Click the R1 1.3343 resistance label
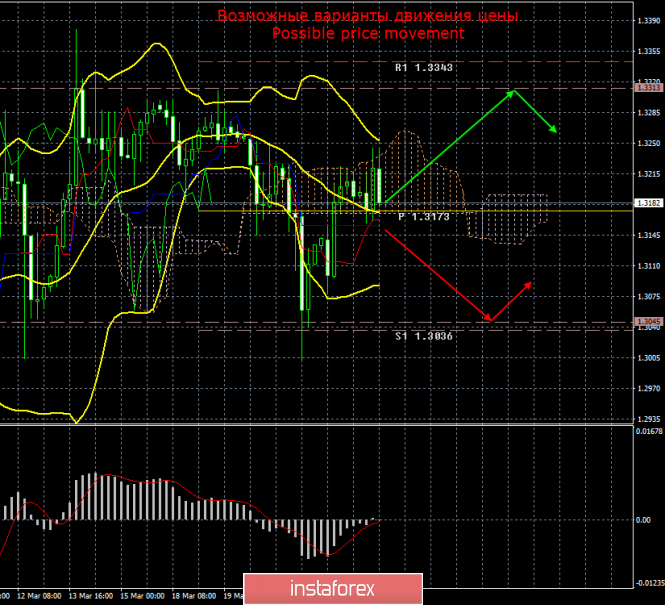This screenshot has height=605, width=665. (424, 68)
